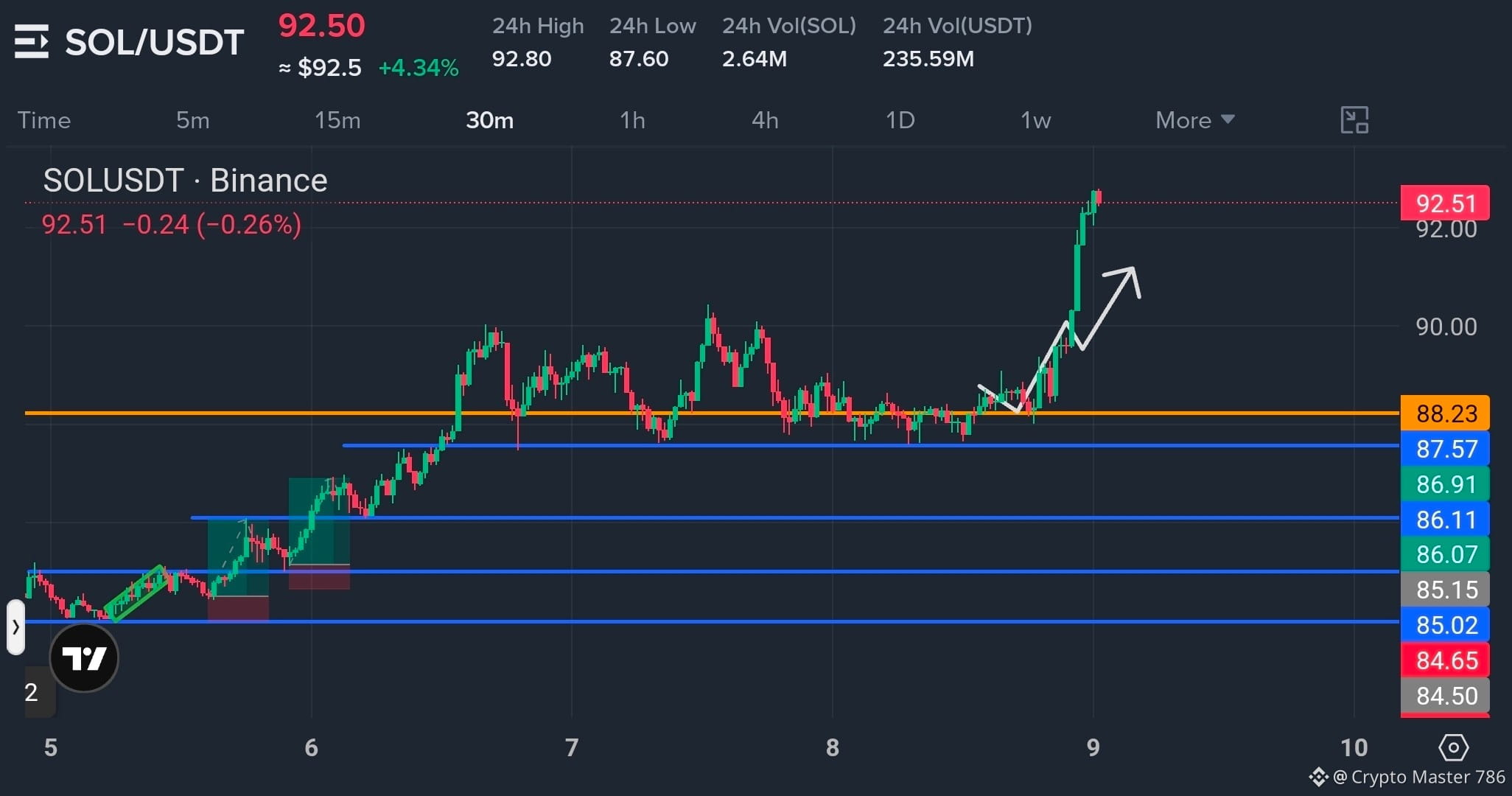Switch to the 15m timeframe
This screenshot has height=796, width=1512.
tap(337, 120)
